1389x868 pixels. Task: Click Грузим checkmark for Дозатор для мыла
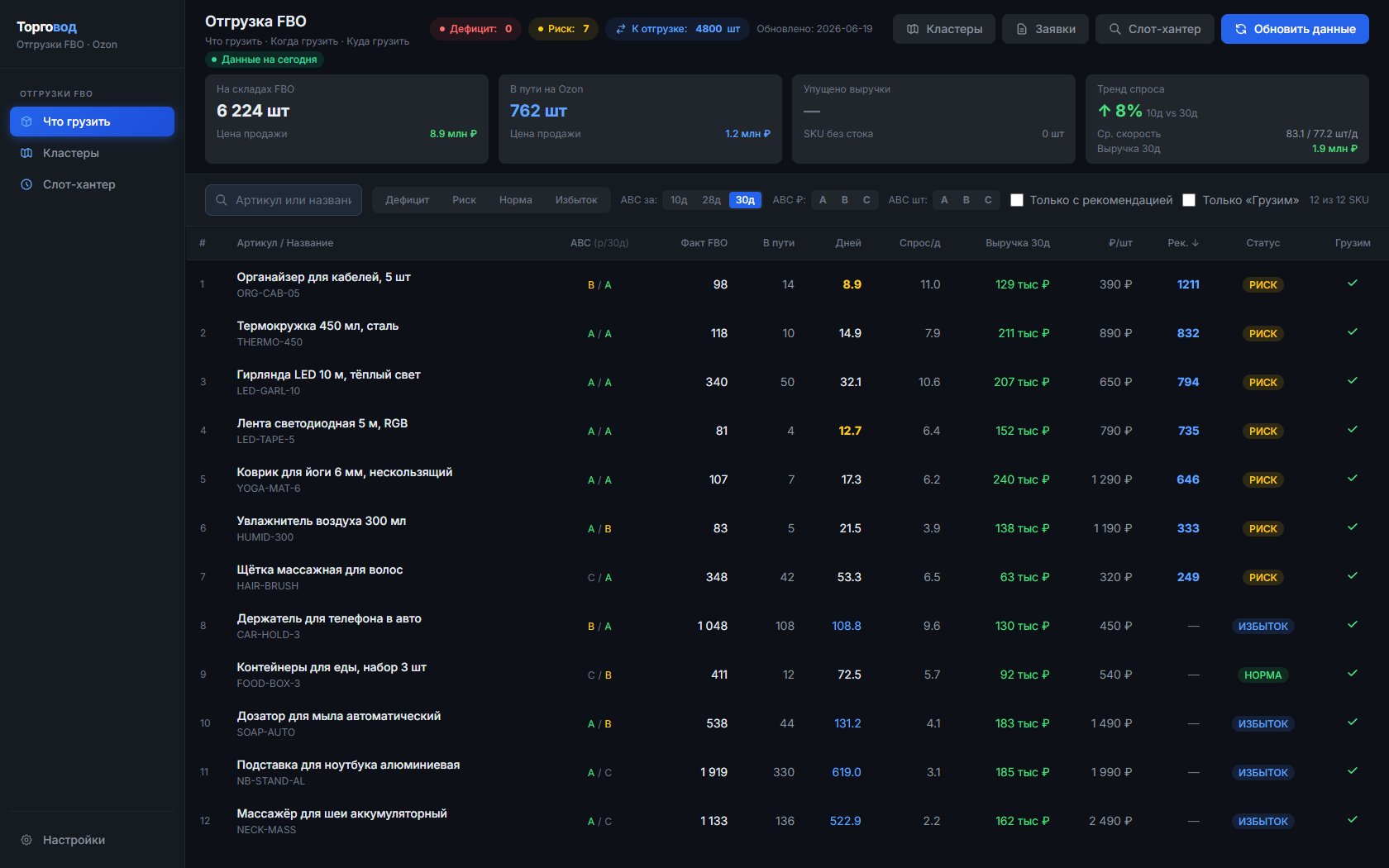pos(1353,723)
